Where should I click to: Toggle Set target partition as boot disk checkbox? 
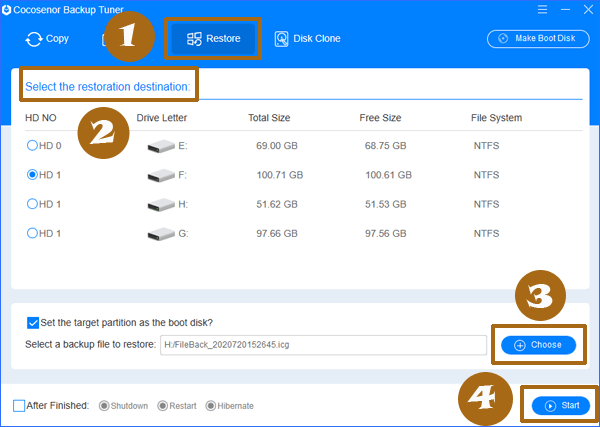tap(33, 323)
